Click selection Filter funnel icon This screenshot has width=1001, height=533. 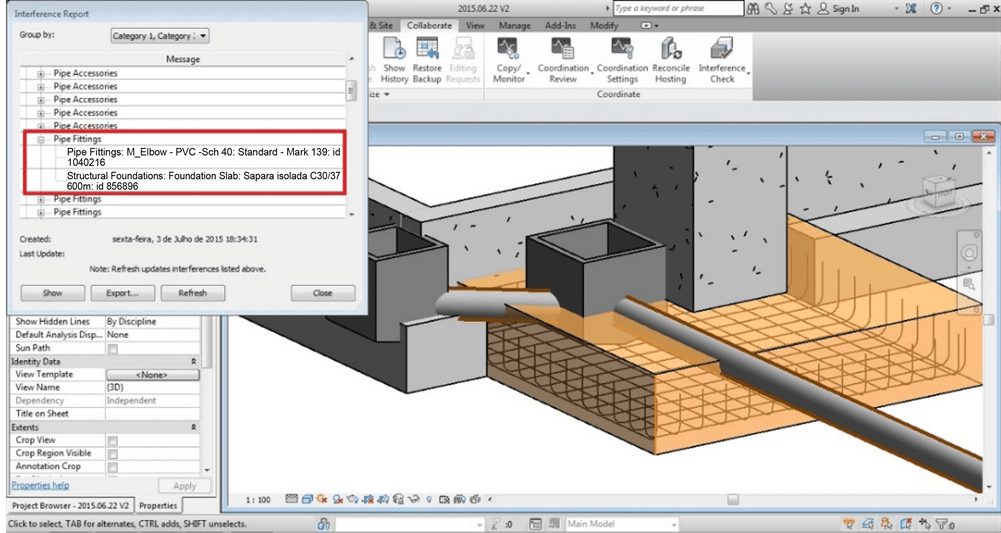pyautogui.click(x=942, y=524)
